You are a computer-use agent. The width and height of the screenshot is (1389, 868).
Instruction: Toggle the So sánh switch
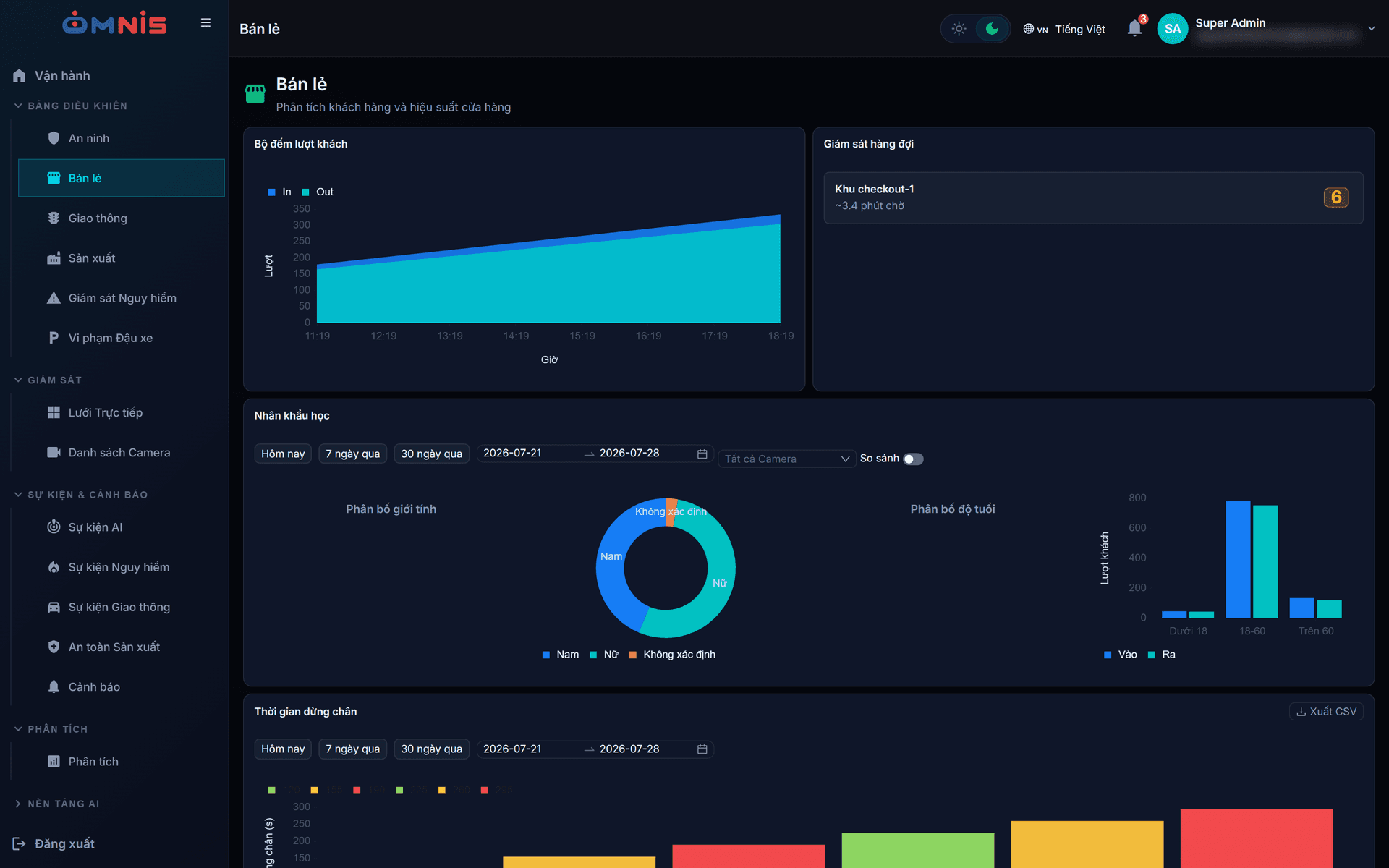(x=913, y=459)
